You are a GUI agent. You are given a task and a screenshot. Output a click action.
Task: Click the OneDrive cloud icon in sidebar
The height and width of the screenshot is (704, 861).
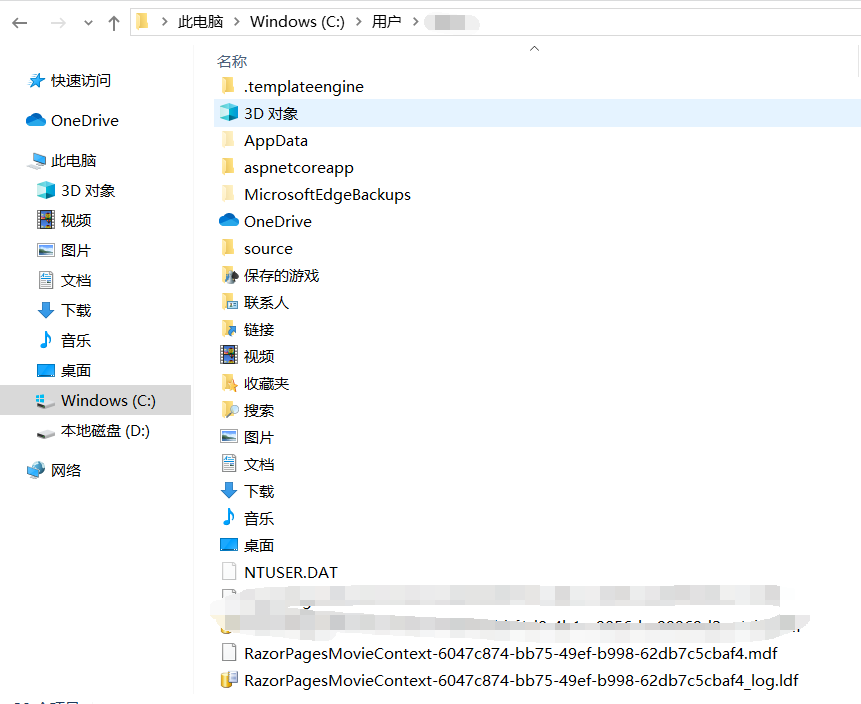pyautogui.click(x=36, y=120)
